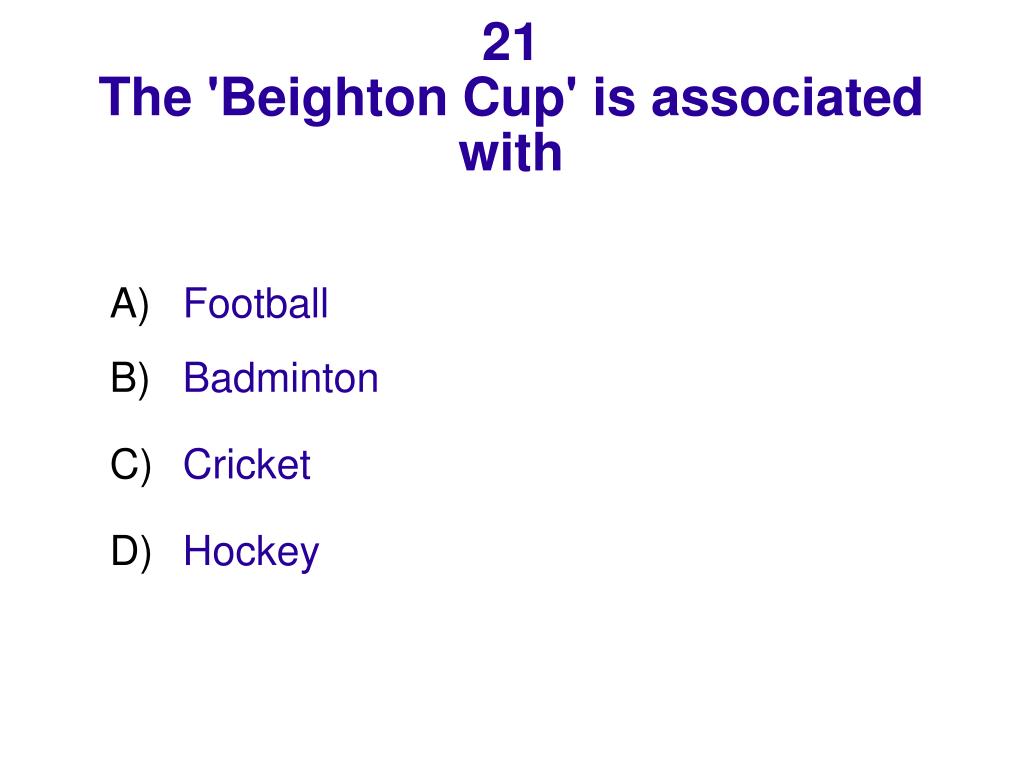Screen dimensions: 1023x767
Task: Click the 'A)' option letter
Action: pyautogui.click(x=130, y=304)
